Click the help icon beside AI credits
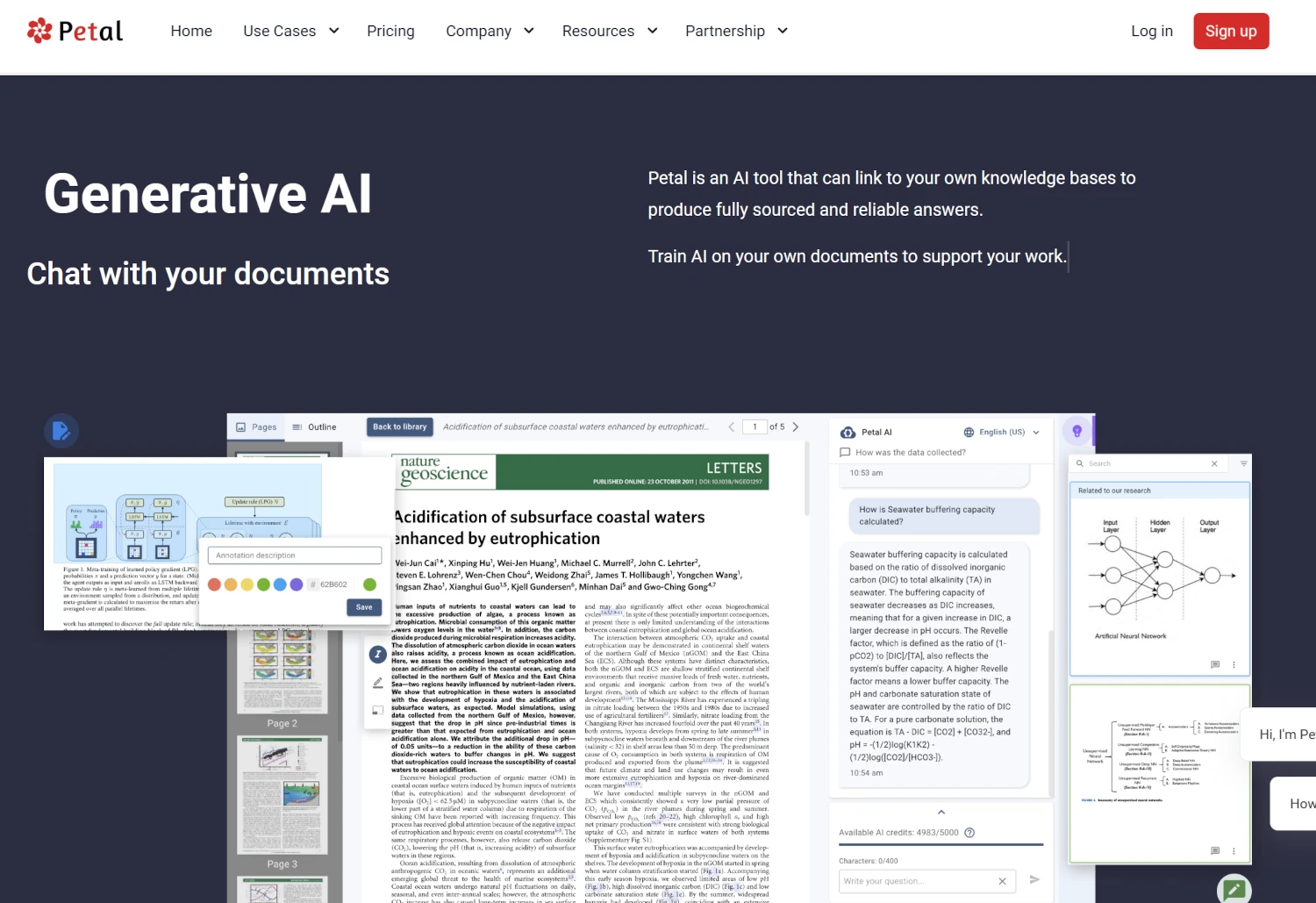 click(x=969, y=833)
